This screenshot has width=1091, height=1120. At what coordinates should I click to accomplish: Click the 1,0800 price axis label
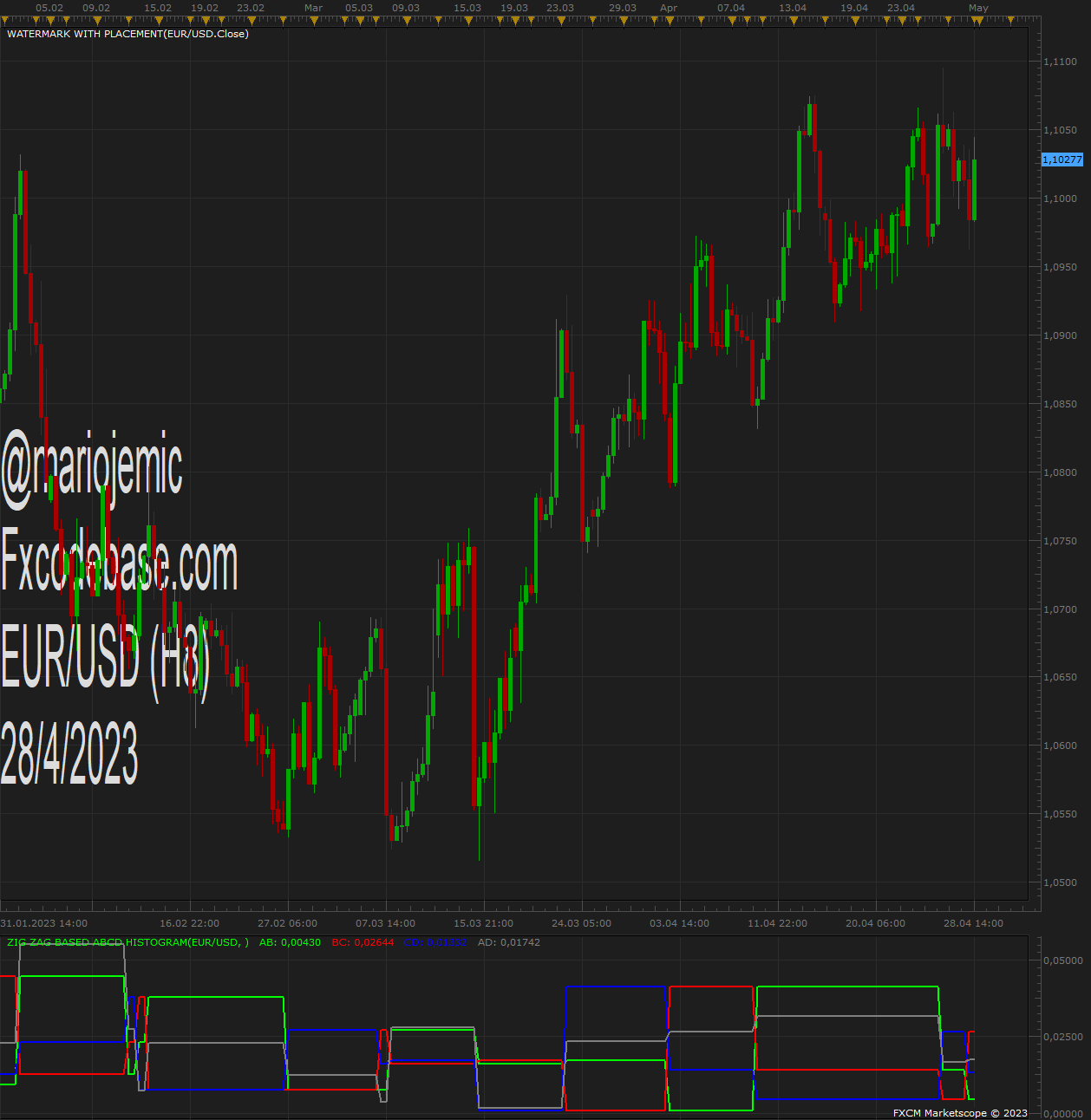[x=1060, y=472]
